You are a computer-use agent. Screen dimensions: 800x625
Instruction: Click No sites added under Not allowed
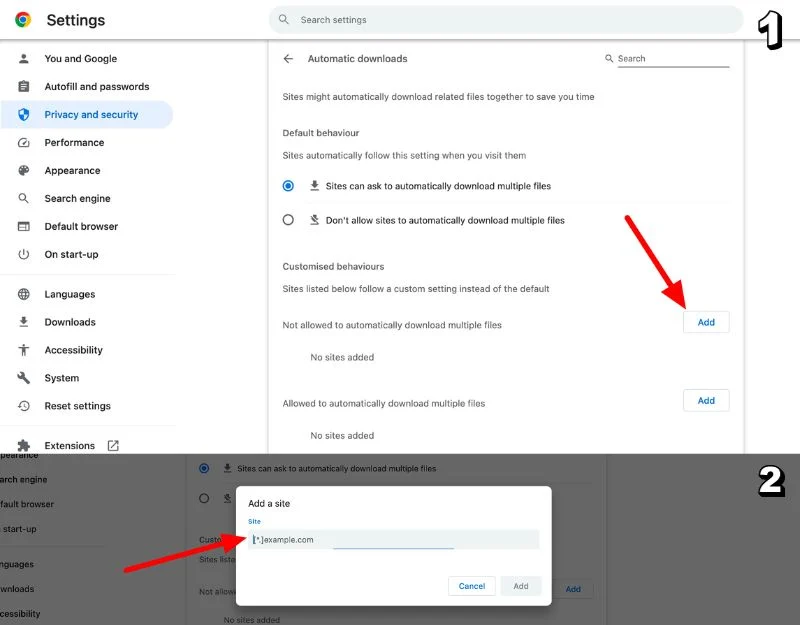[342, 357]
